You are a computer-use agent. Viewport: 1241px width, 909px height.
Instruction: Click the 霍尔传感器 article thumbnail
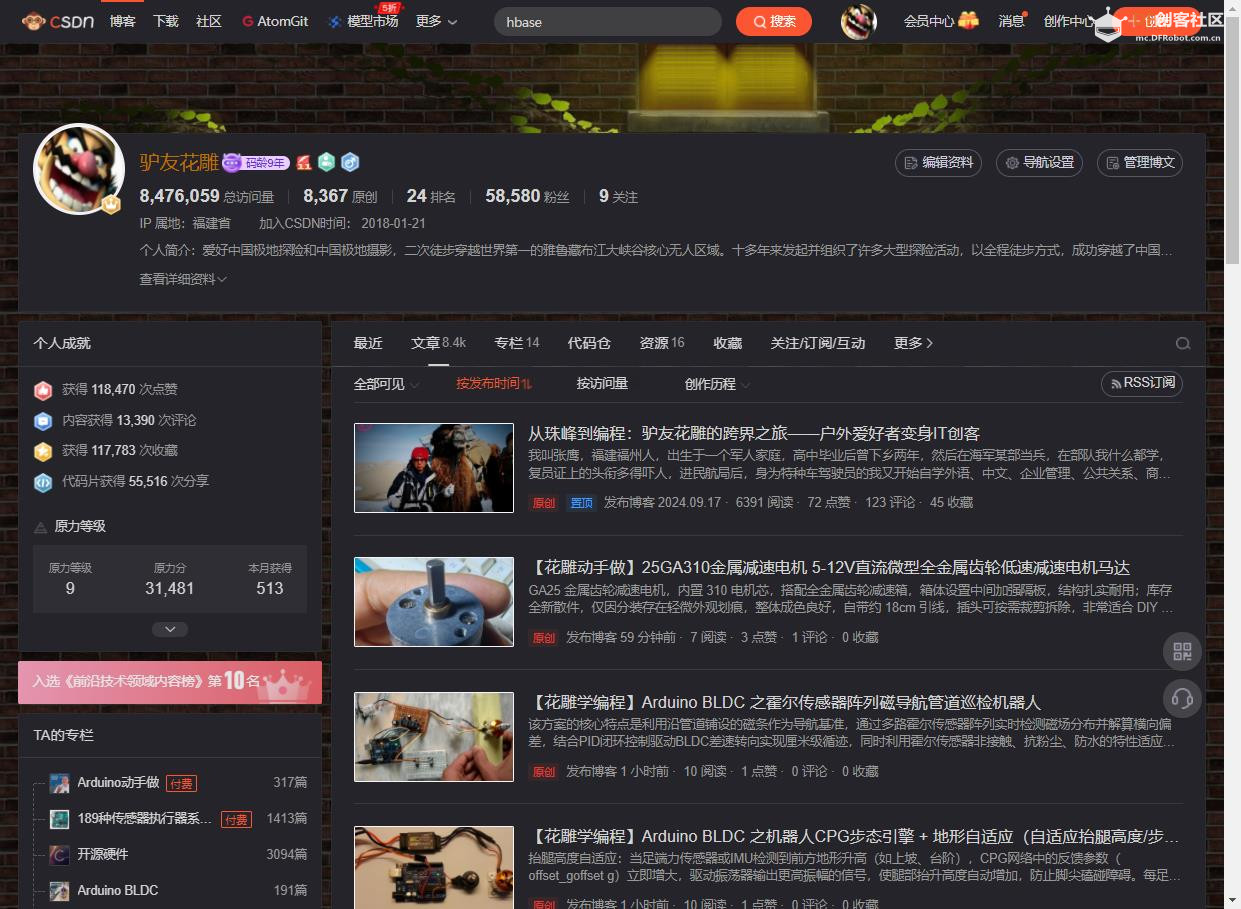point(434,737)
